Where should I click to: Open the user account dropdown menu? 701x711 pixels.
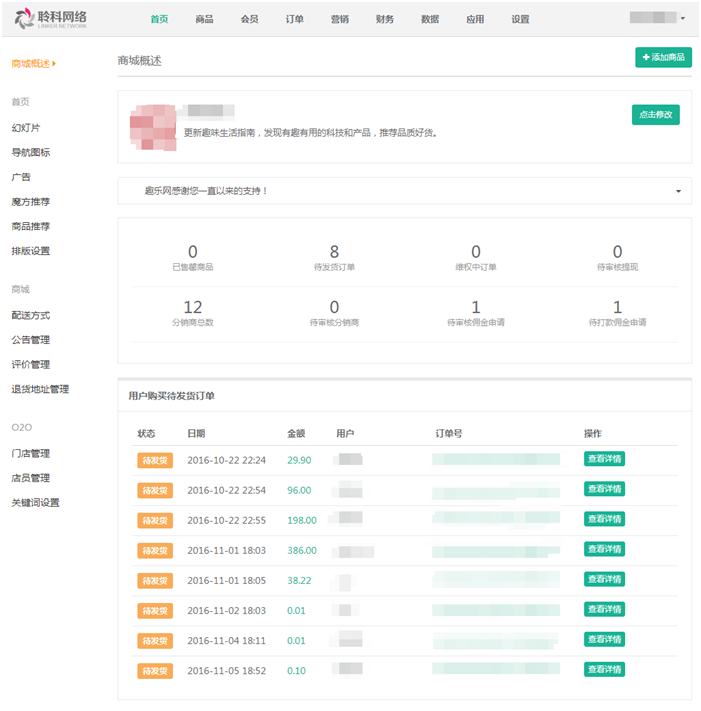click(x=658, y=18)
